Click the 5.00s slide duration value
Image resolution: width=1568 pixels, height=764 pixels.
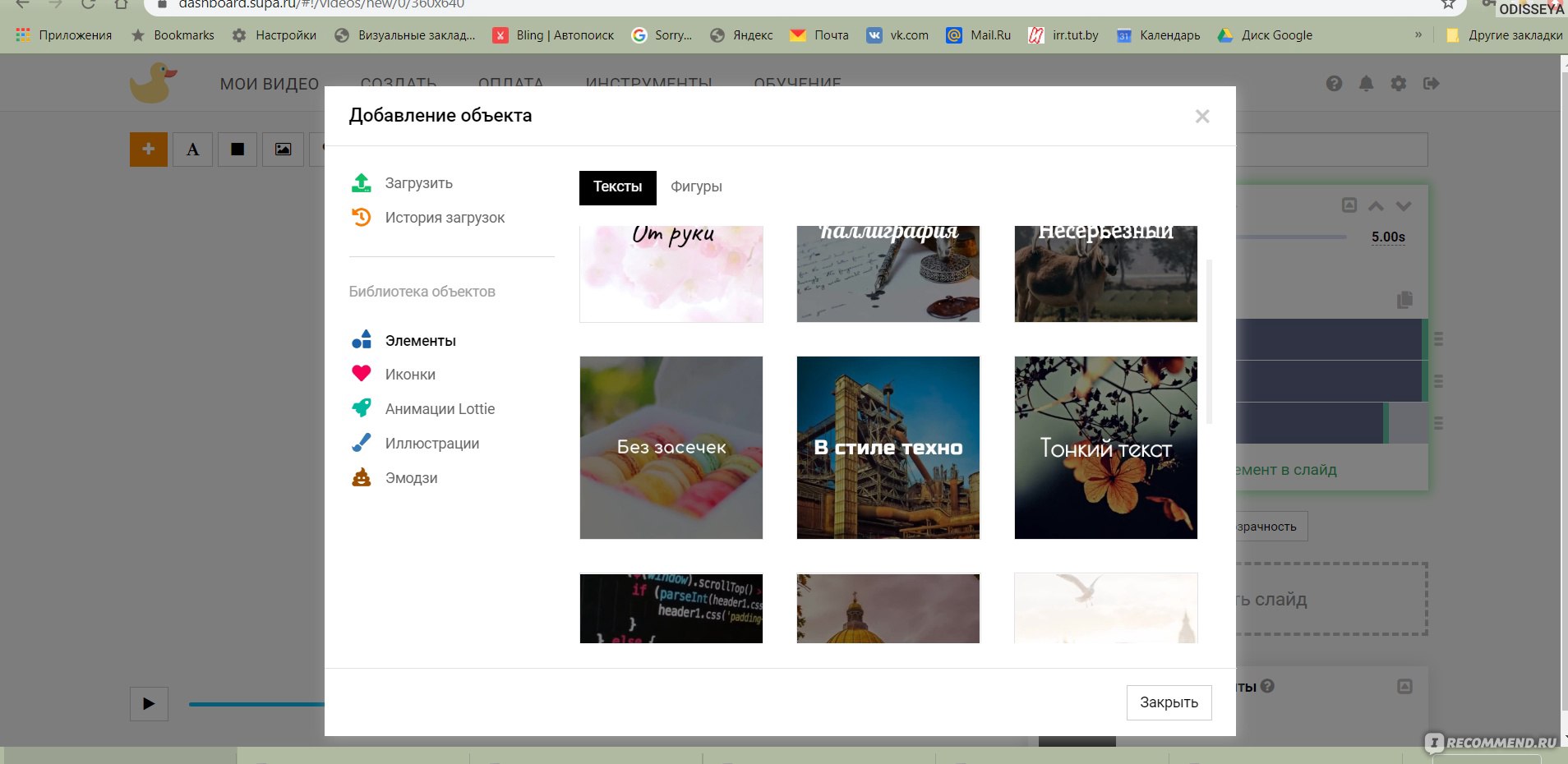(x=1388, y=237)
